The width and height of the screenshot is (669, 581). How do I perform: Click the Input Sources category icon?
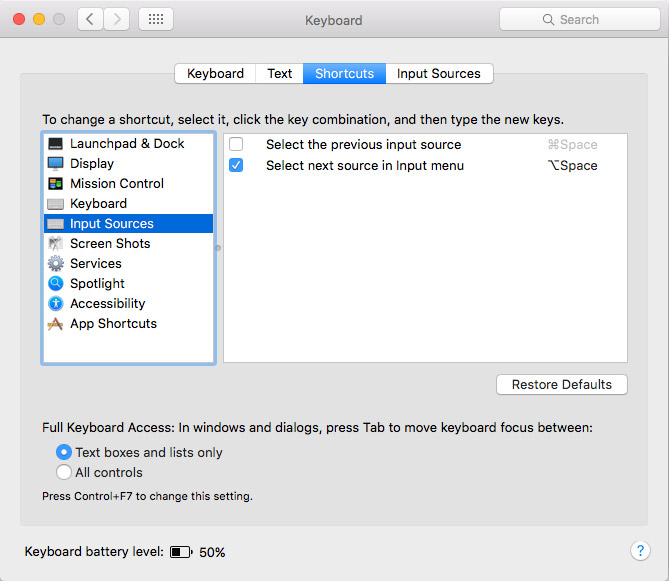pyautogui.click(x=55, y=224)
